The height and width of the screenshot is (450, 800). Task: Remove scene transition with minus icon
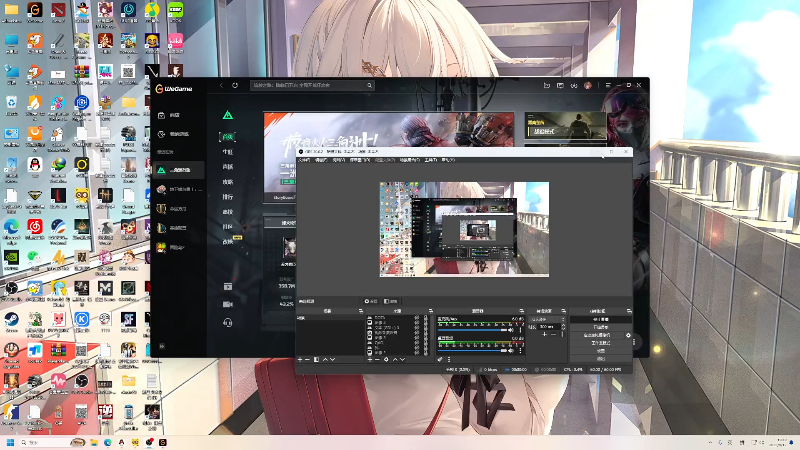pos(554,334)
